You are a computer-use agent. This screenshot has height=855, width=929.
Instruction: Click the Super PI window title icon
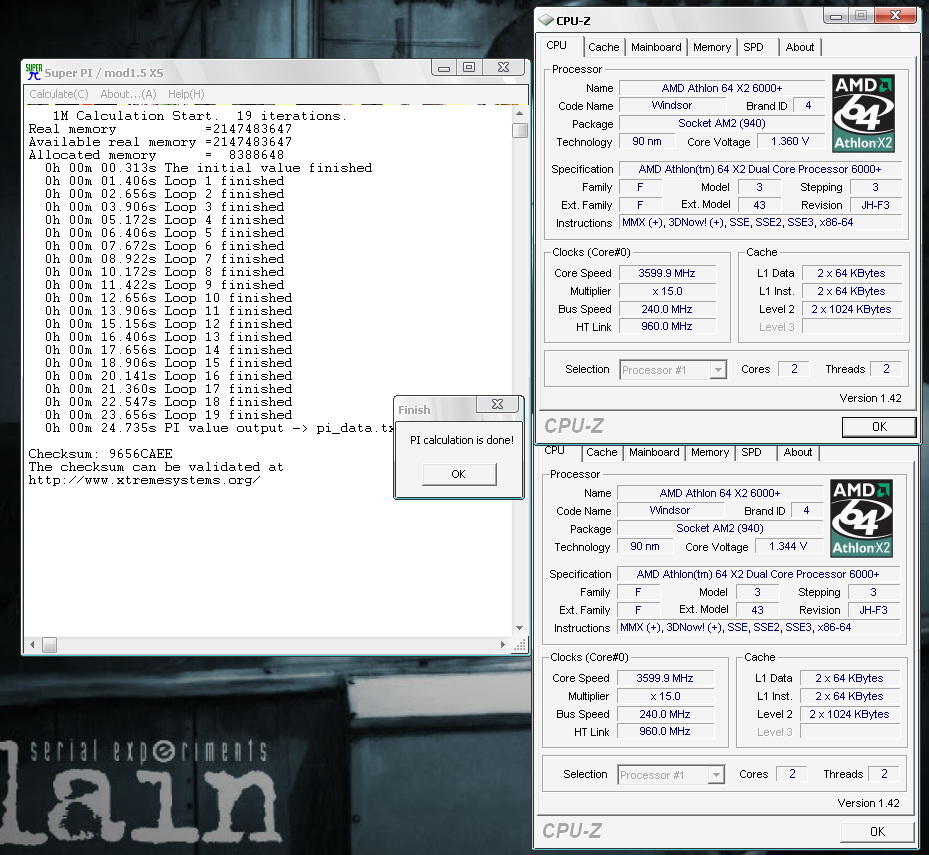pos(34,72)
